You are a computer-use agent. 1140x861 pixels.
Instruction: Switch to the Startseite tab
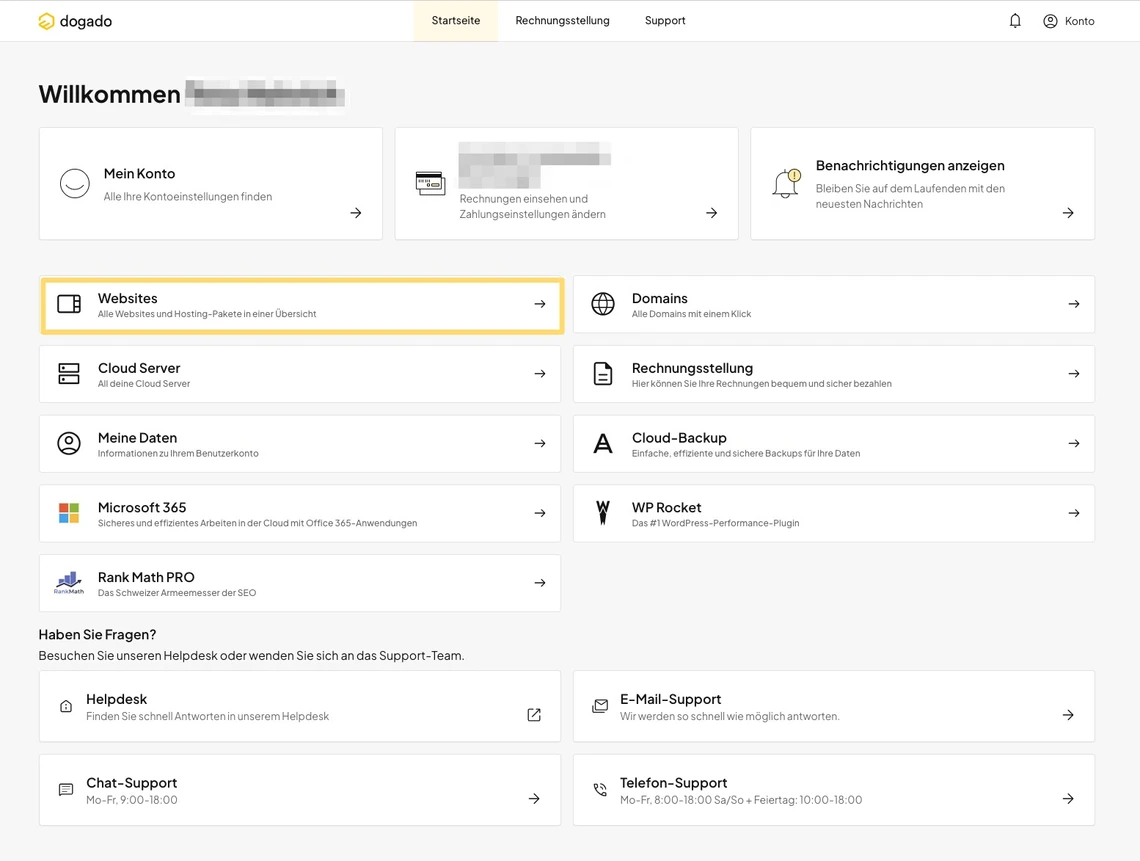tap(455, 19)
